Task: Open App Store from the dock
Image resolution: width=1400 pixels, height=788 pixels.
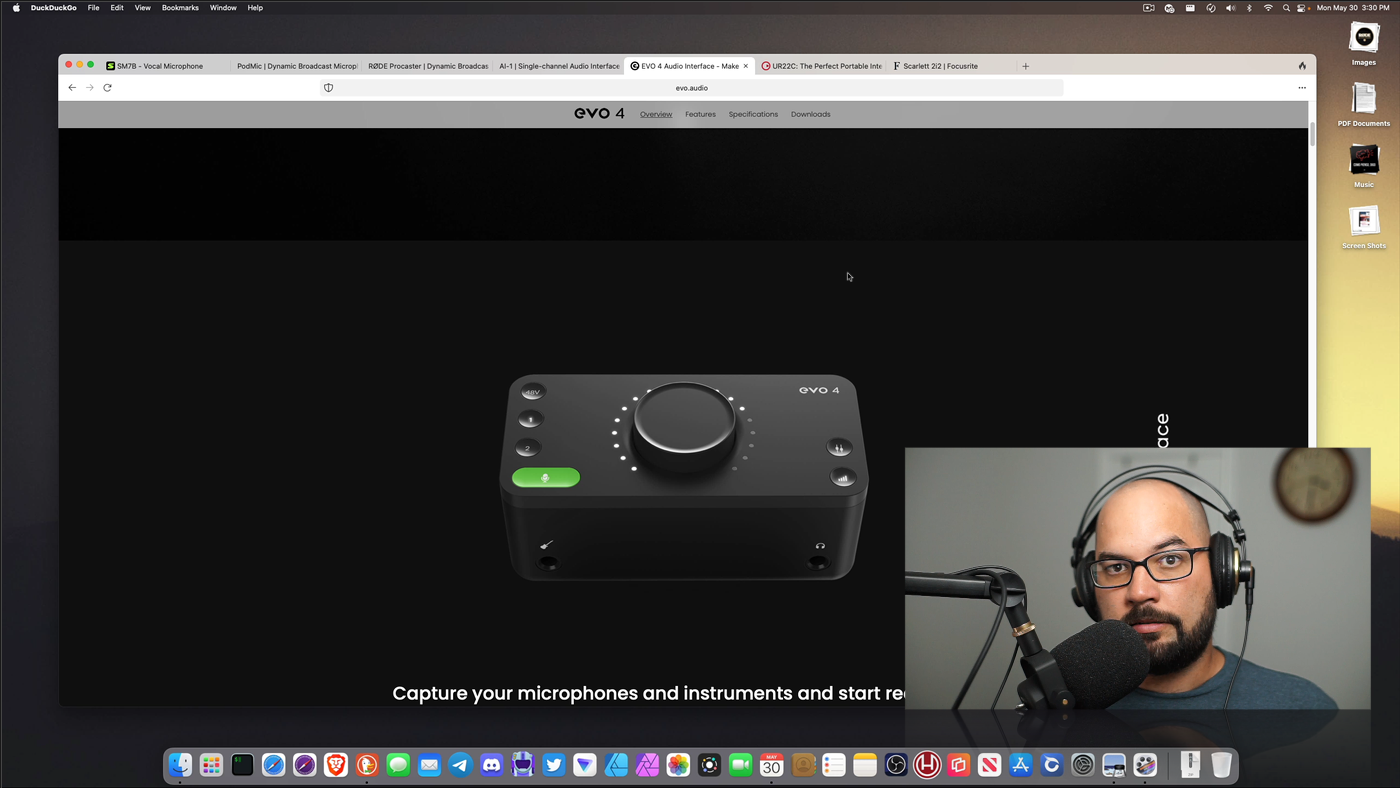Action: tap(1020, 765)
